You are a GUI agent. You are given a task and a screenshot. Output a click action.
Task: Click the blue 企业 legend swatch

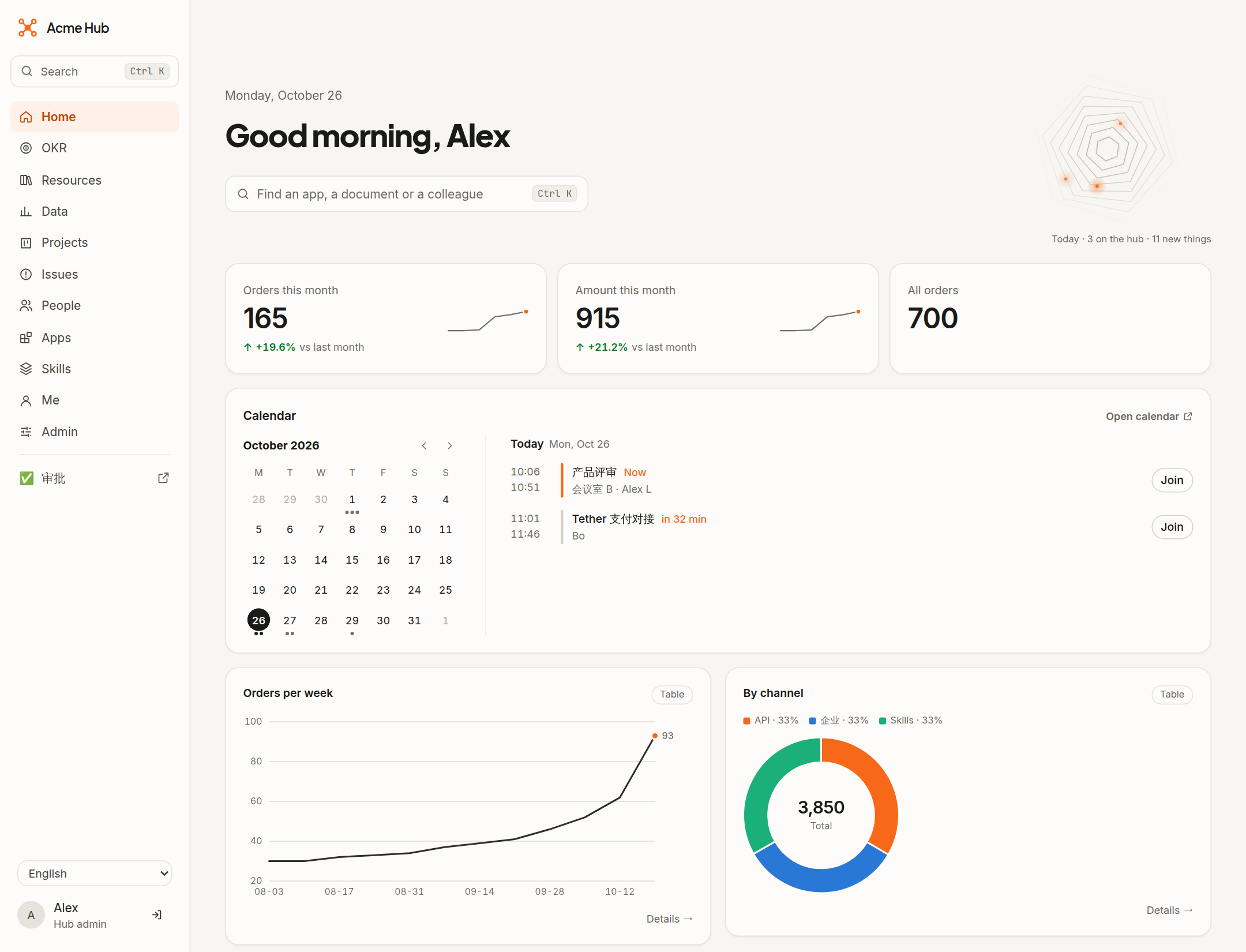point(812,721)
